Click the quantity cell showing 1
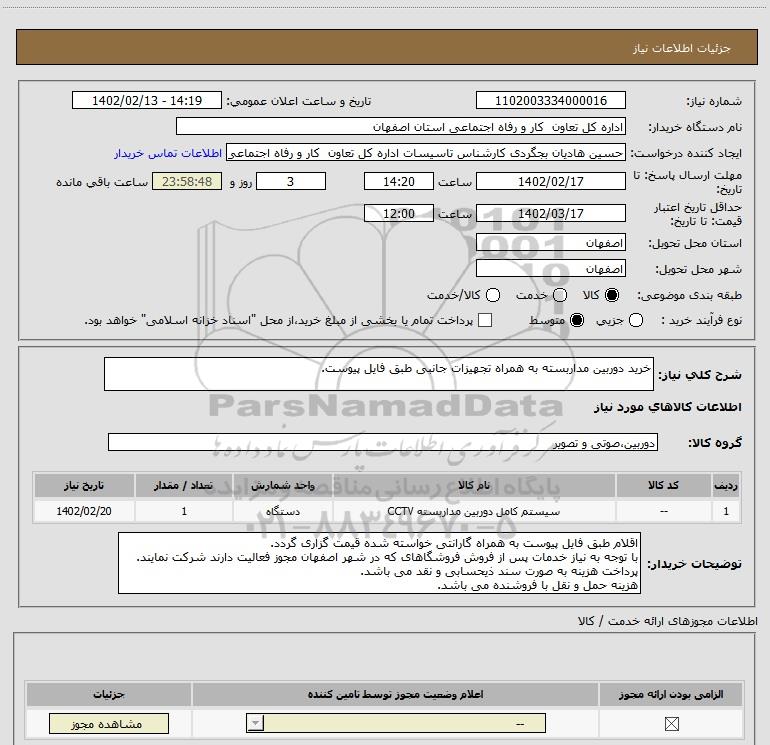The image size is (770, 745). point(184,511)
